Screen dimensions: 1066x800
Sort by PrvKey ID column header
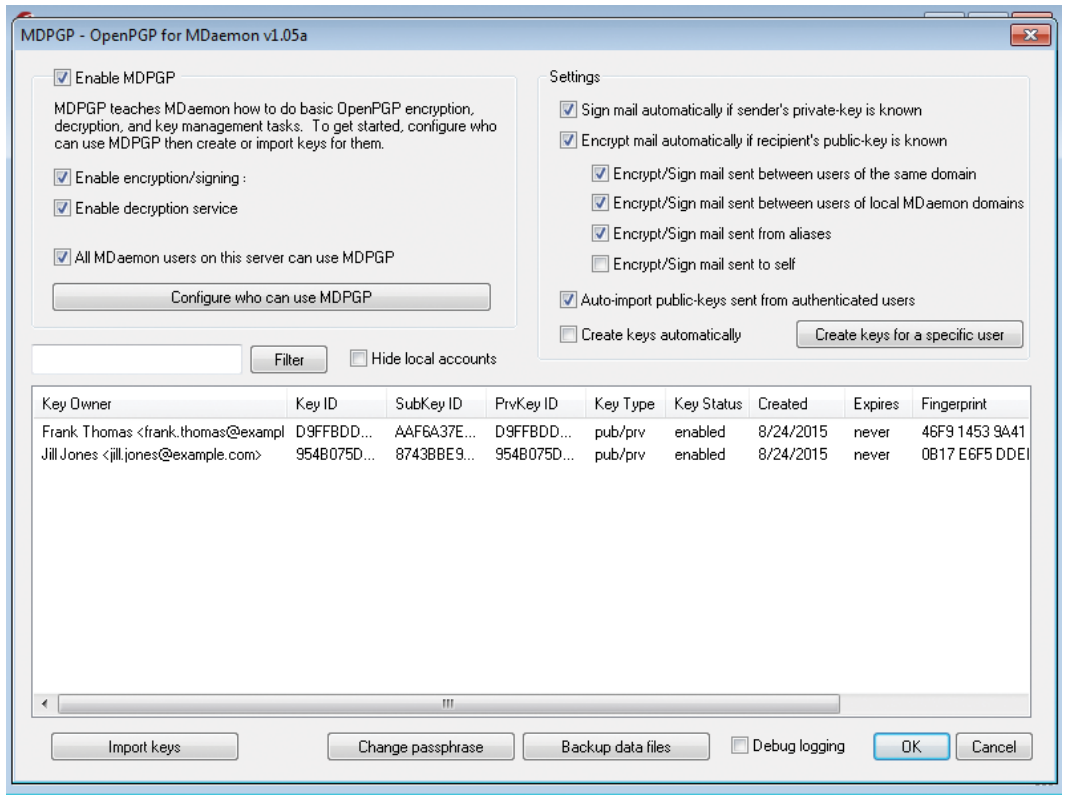[536, 404]
